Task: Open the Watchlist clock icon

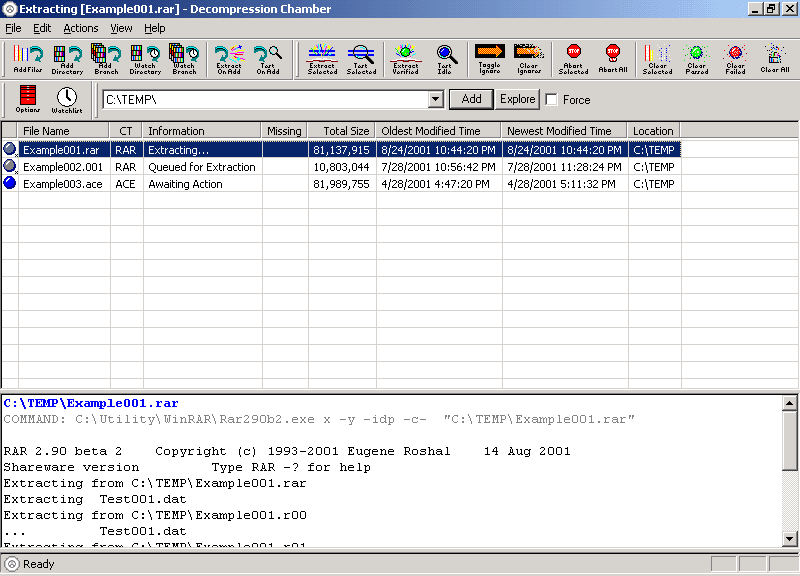Action: 67,99
